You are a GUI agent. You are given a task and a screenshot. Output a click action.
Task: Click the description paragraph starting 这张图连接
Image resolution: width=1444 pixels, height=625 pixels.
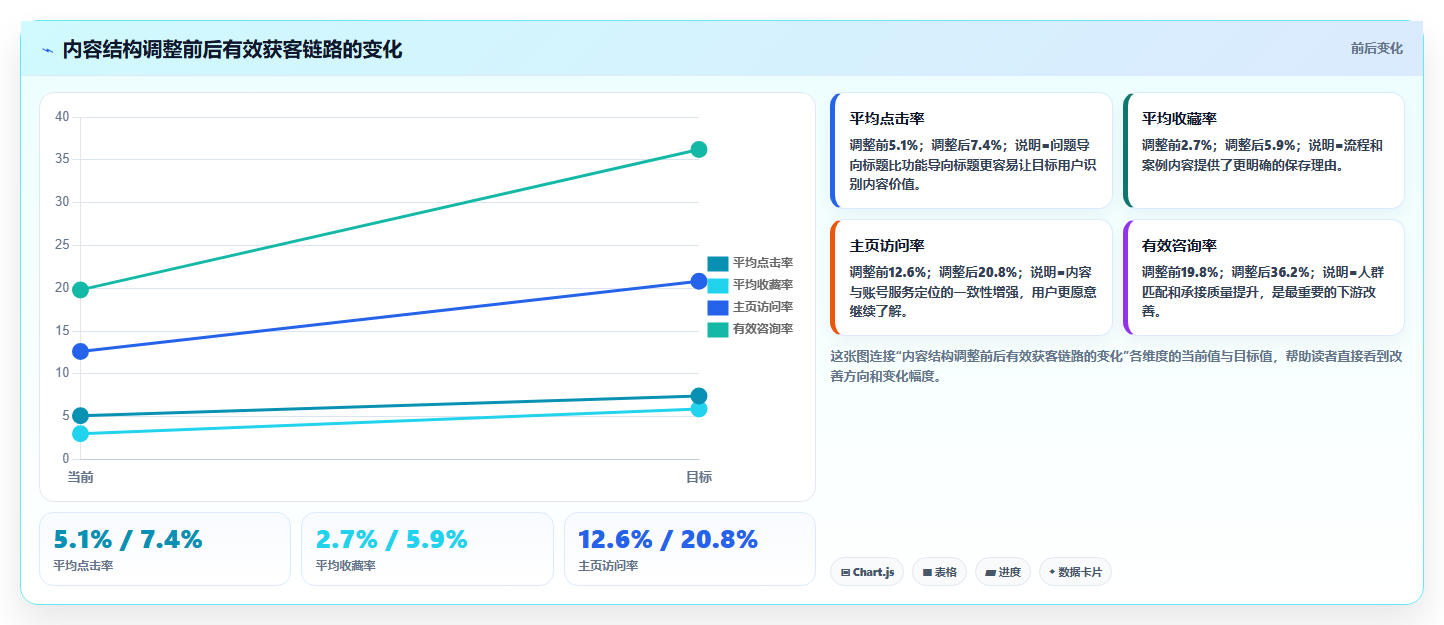point(1116,366)
